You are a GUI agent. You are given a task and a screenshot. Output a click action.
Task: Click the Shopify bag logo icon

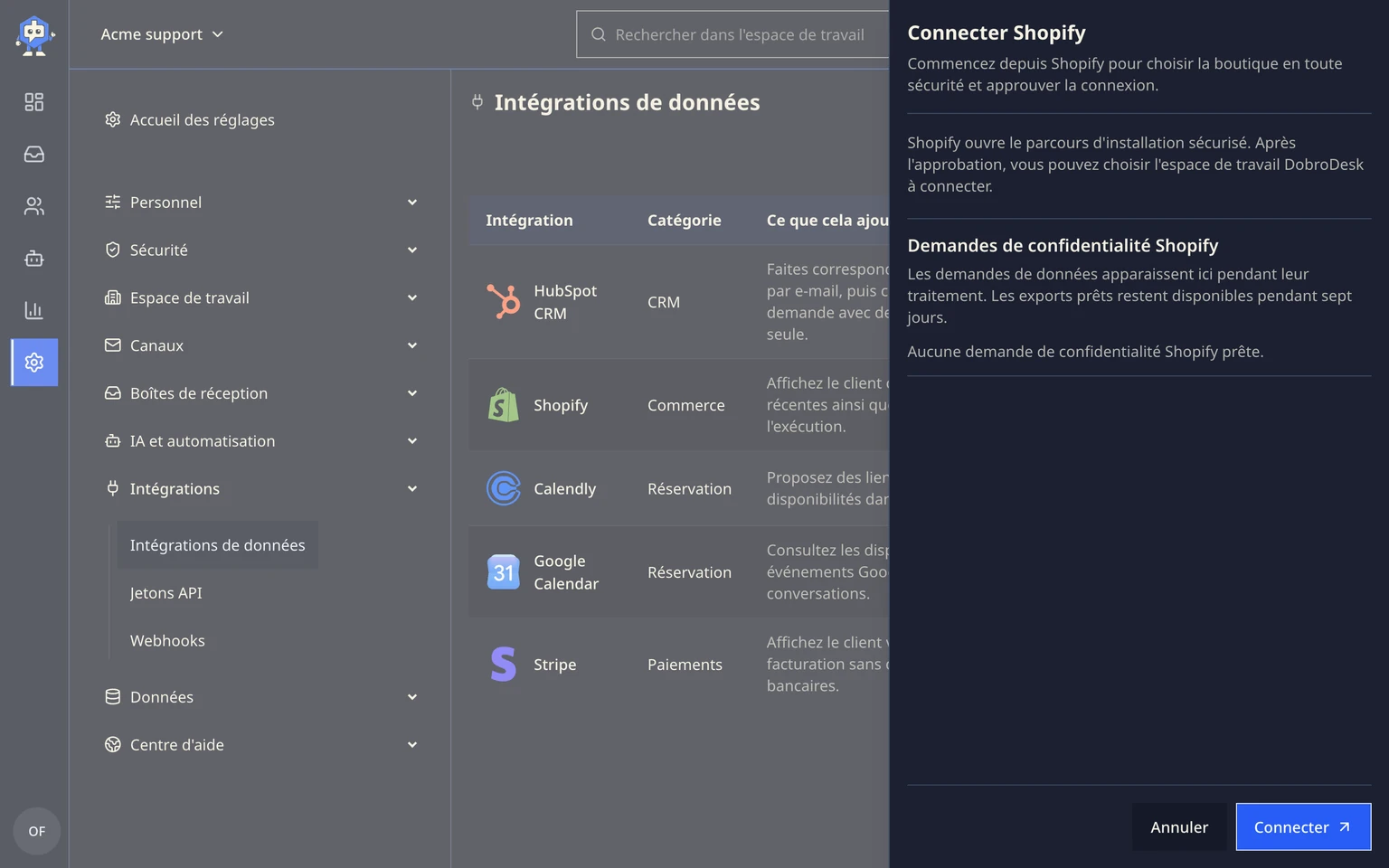pos(504,405)
